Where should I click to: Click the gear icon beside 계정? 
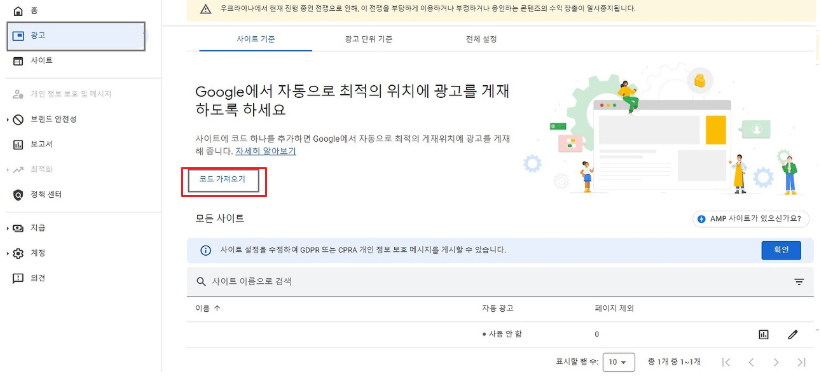pyautogui.click(x=18, y=253)
